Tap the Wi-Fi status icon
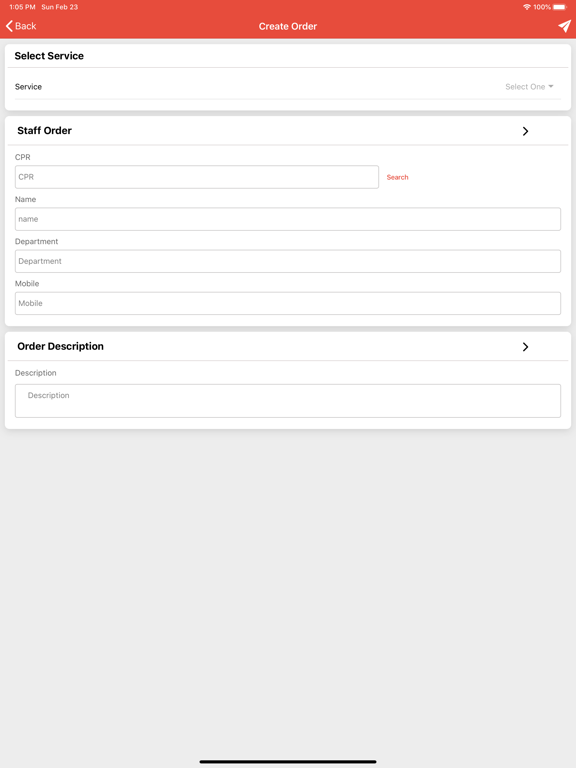Viewport: 576px width, 768px height. [527, 7]
